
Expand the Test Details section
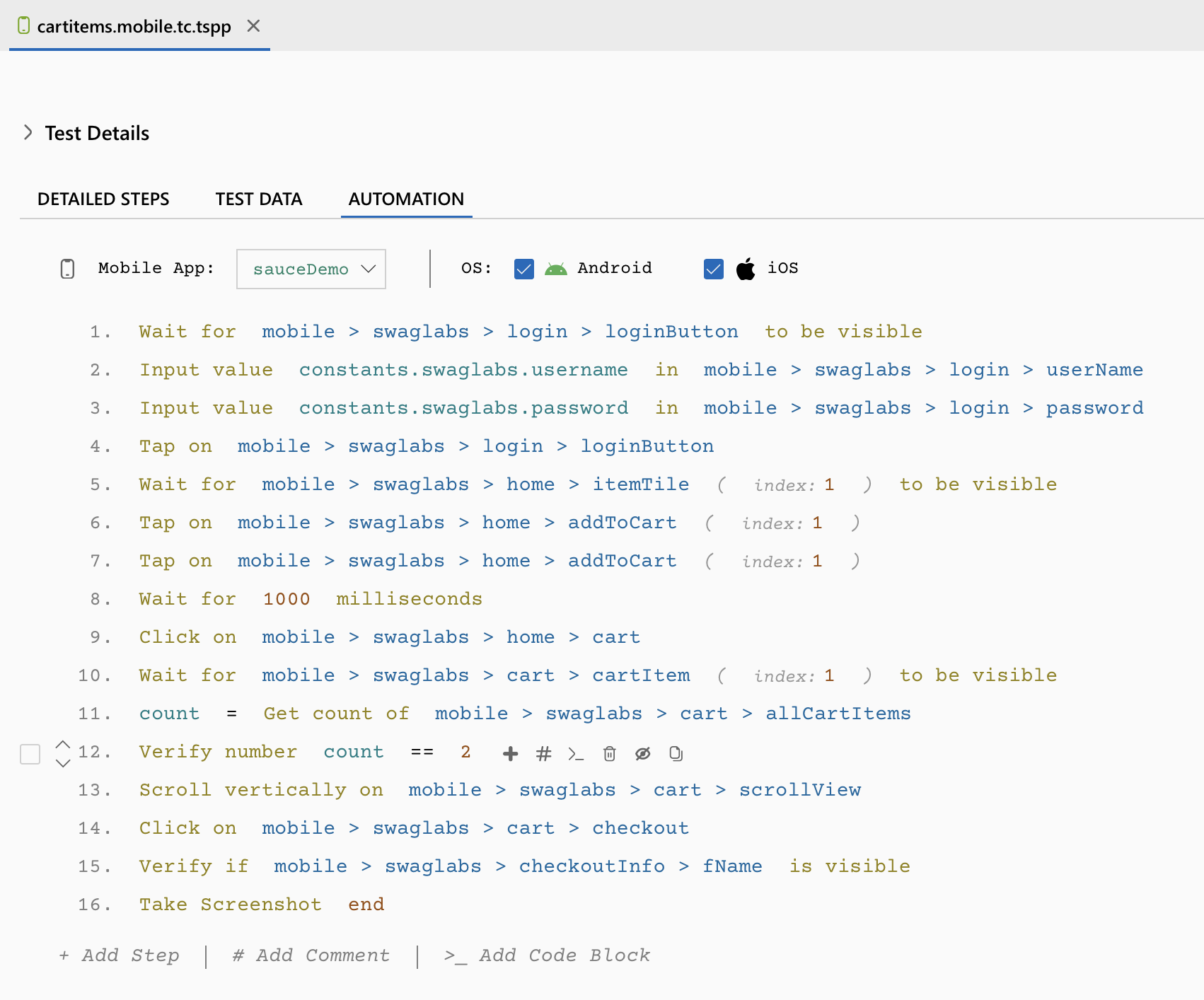click(x=28, y=133)
